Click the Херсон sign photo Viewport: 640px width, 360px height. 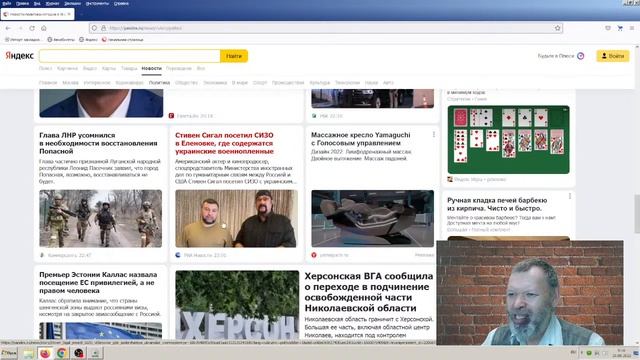(237, 305)
